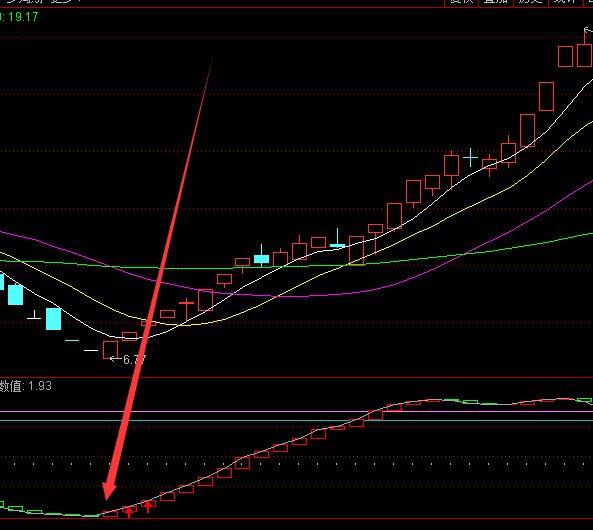The height and width of the screenshot is (530, 593).
Task: Select the red cross doji candle after the low
Action: coord(186,308)
